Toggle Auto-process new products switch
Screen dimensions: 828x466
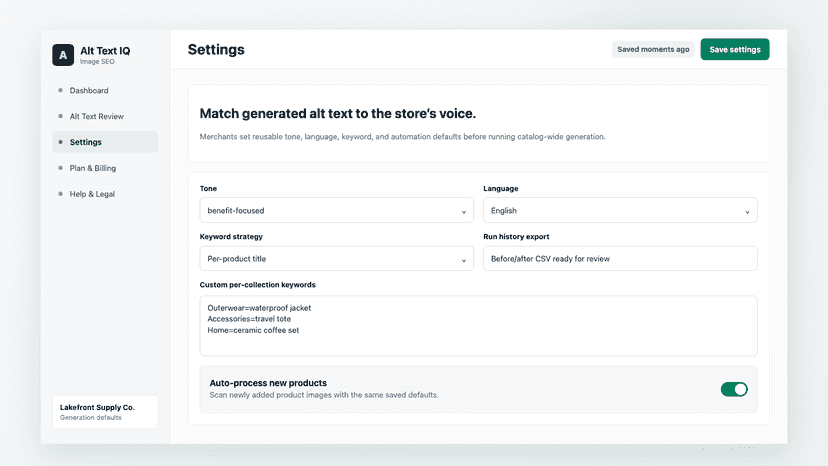point(734,389)
